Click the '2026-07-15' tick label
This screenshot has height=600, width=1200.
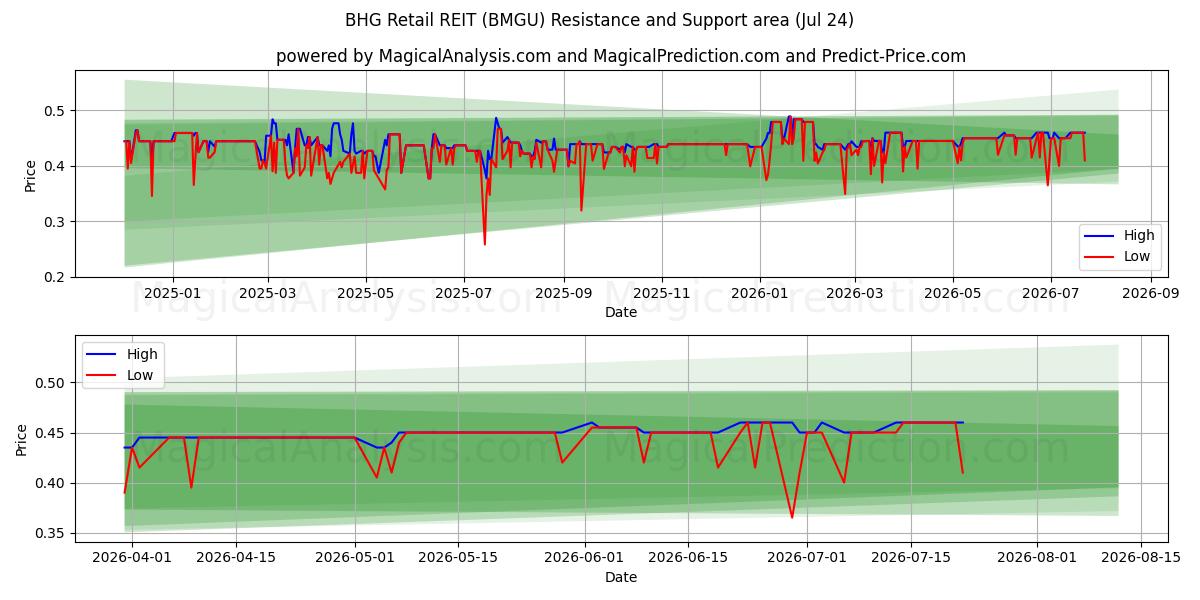pyautogui.click(x=911, y=558)
